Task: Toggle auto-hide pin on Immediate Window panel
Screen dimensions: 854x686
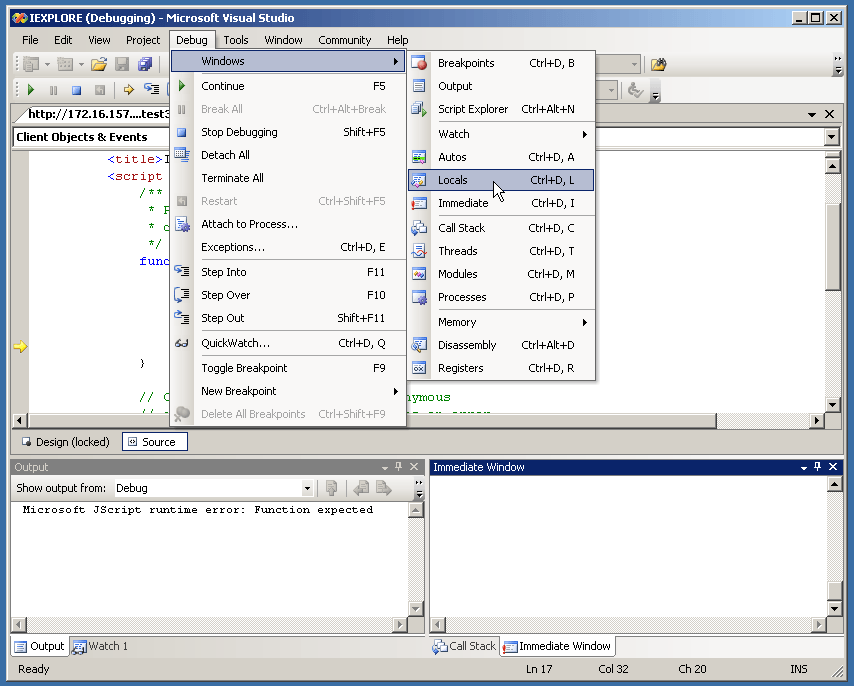Action: tap(818, 467)
